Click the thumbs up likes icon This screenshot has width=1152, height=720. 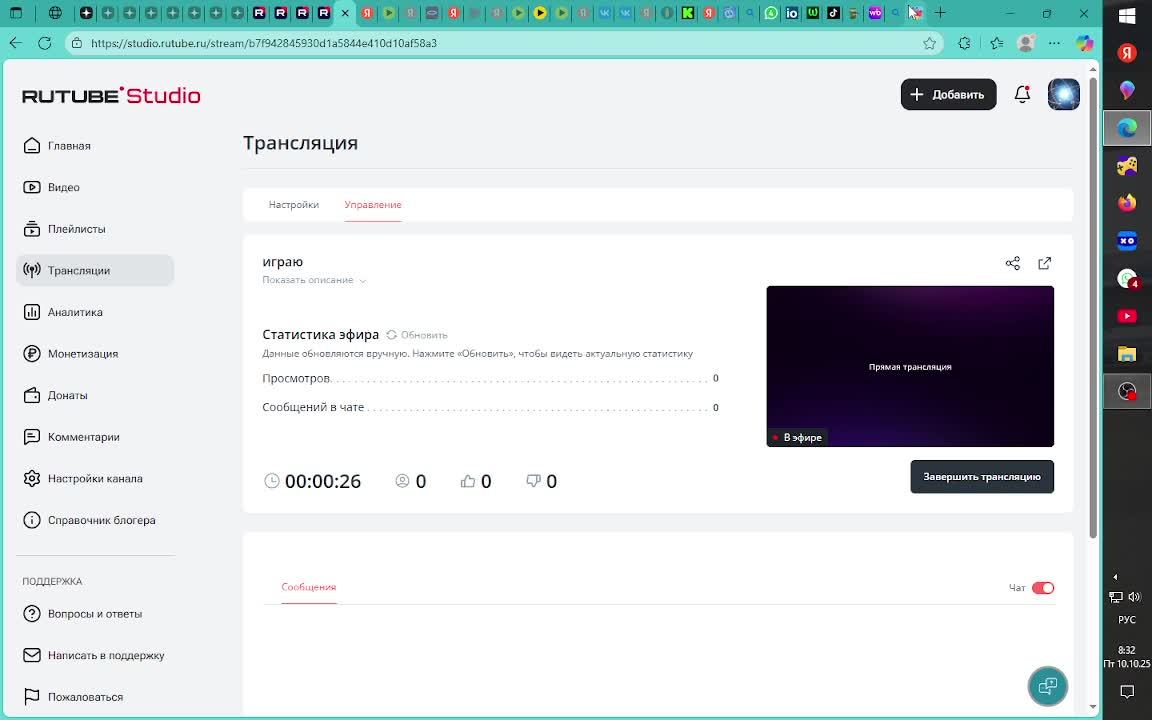[x=467, y=481]
